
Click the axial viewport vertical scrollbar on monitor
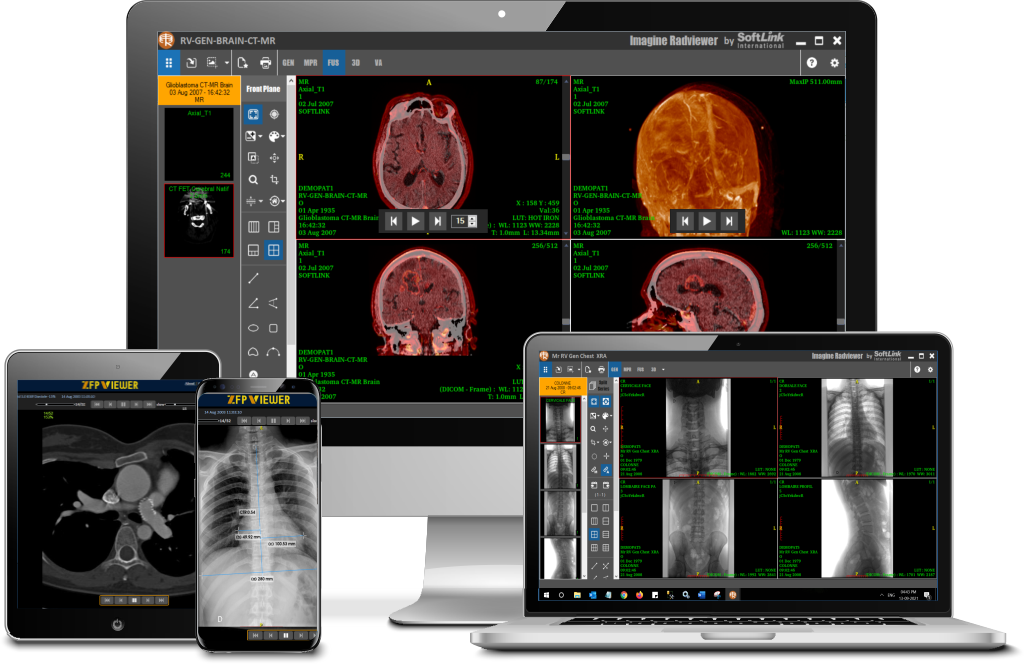click(566, 157)
